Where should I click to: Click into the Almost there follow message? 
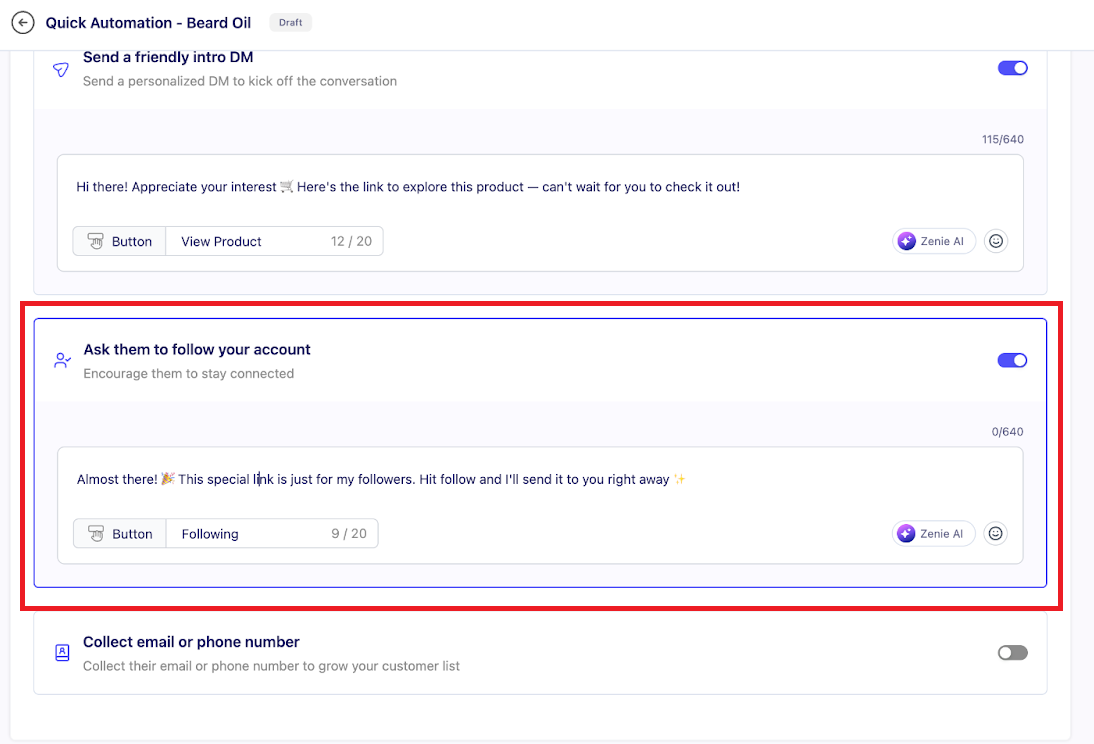tap(380, 480)
